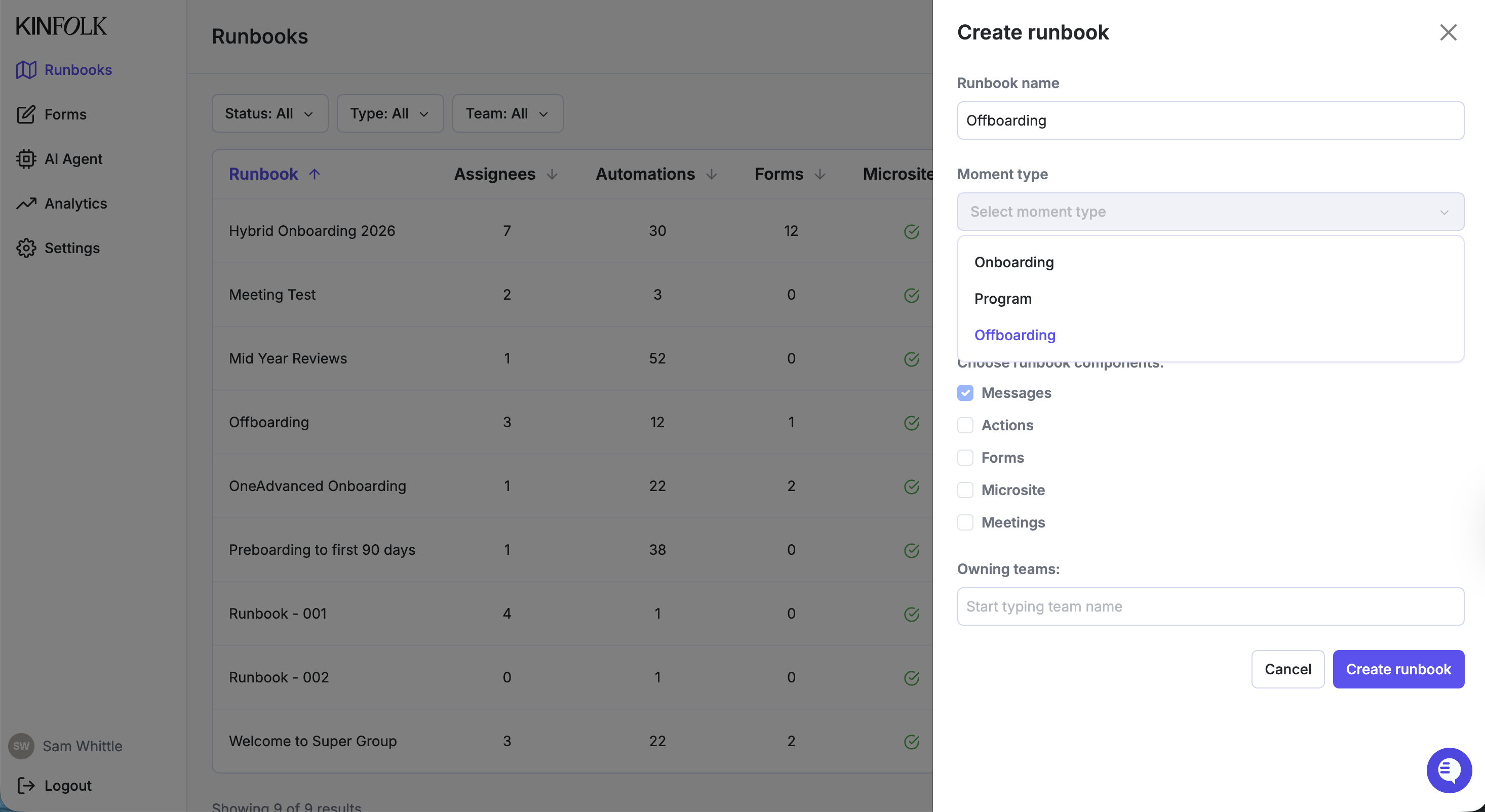Click sort arrow beside Forms column
This screenshot has height=812, width=1485.
click(820, 174)
